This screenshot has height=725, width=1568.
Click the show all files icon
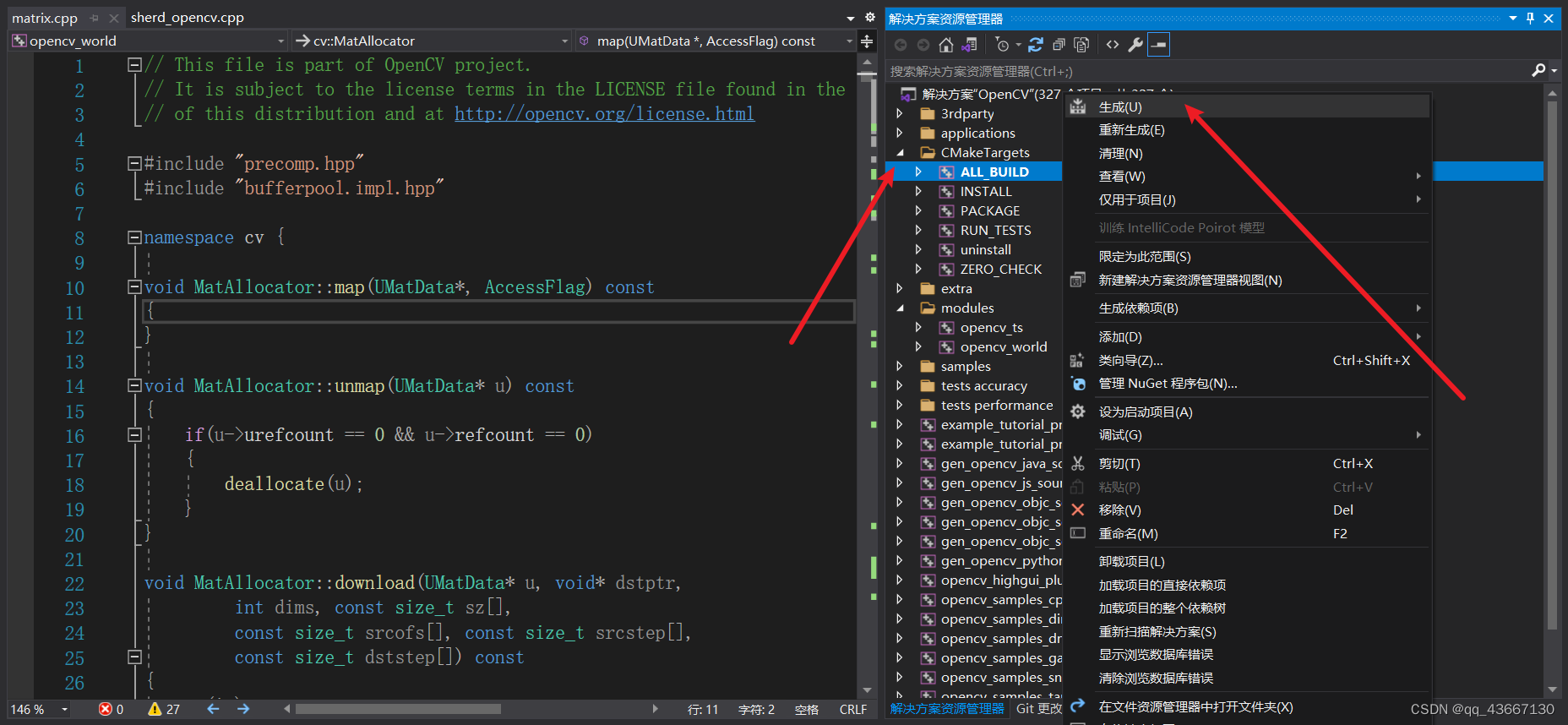coord(1081,45)
